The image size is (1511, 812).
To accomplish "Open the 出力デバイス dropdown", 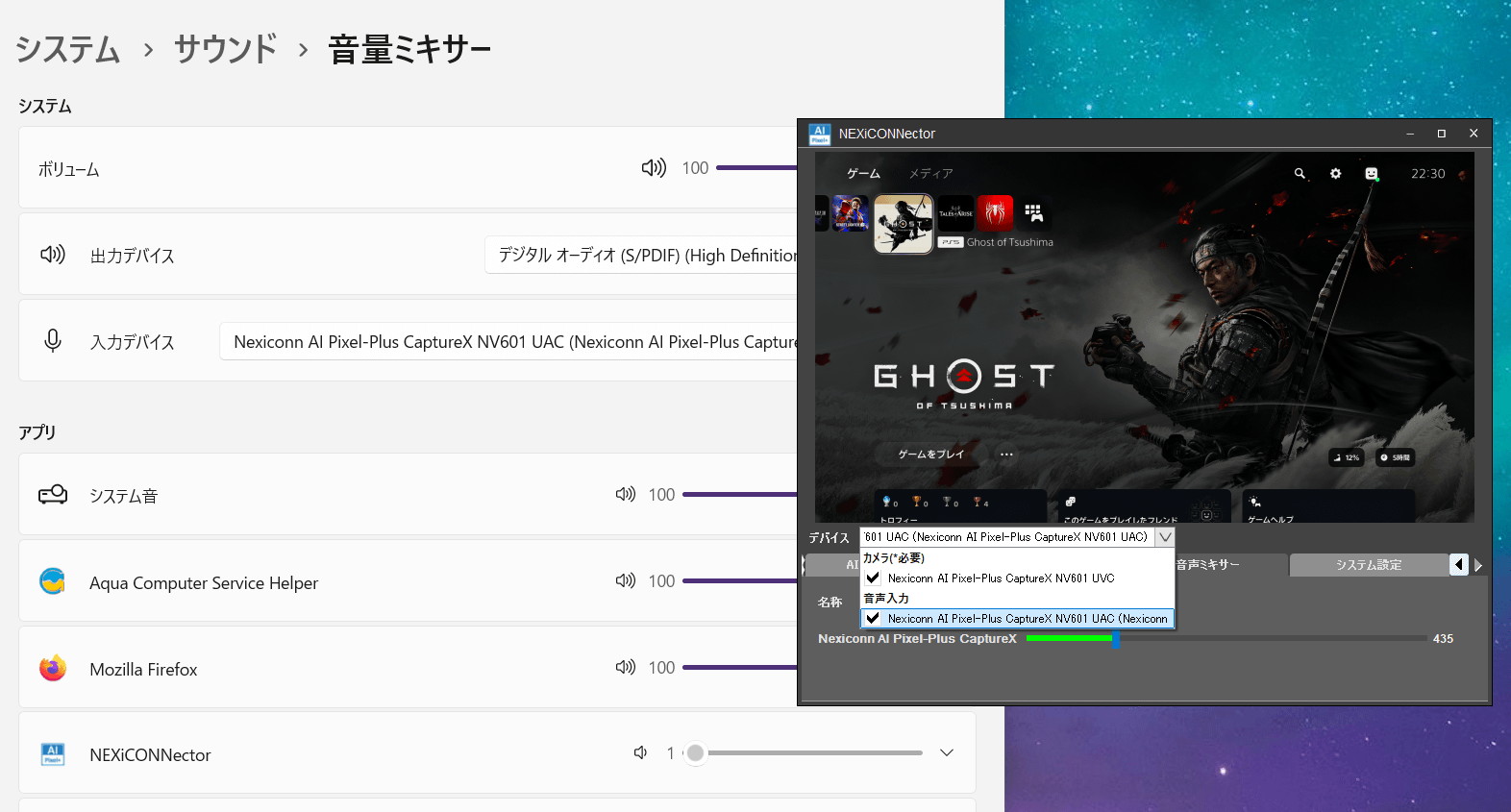I will [641, 255].
